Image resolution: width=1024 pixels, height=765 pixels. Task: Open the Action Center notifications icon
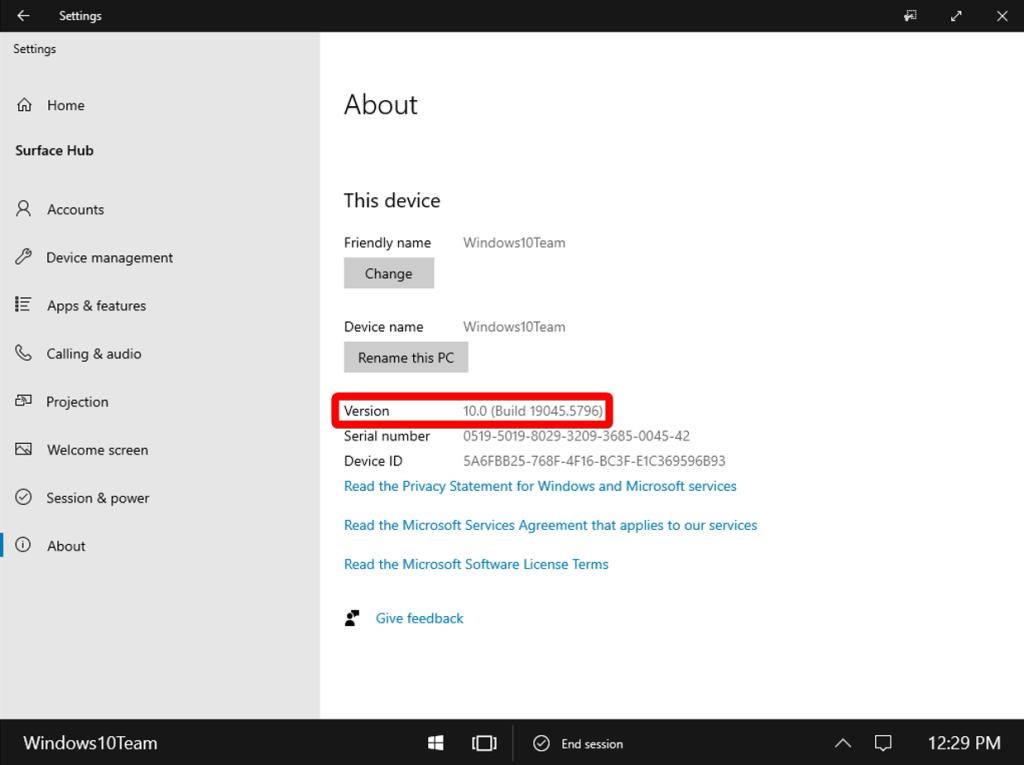click(883, 743)
